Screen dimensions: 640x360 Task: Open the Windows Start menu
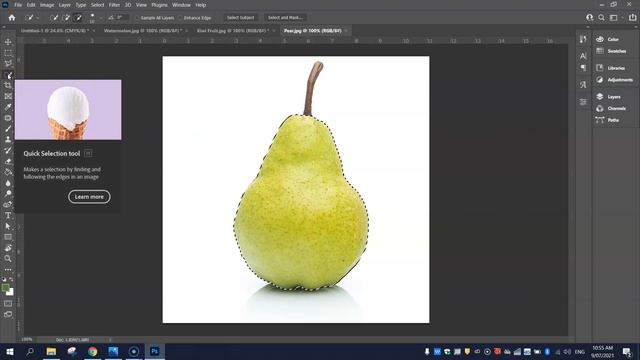(x=9, y=351)
